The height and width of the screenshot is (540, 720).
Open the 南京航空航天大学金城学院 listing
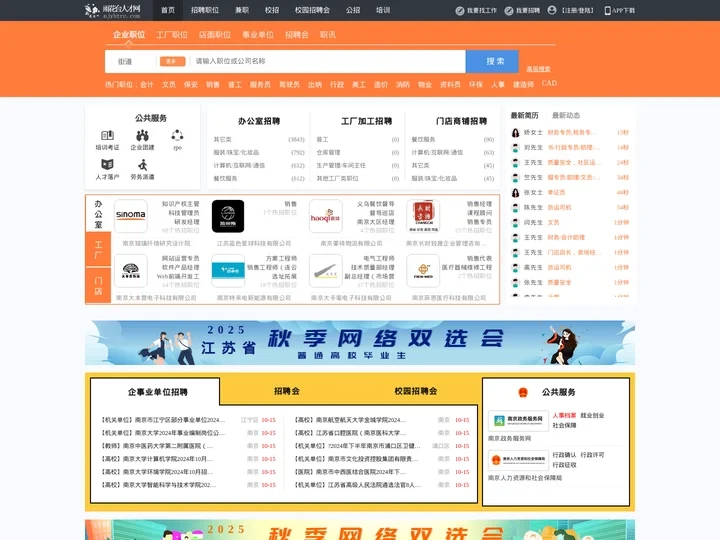point(350,420)
